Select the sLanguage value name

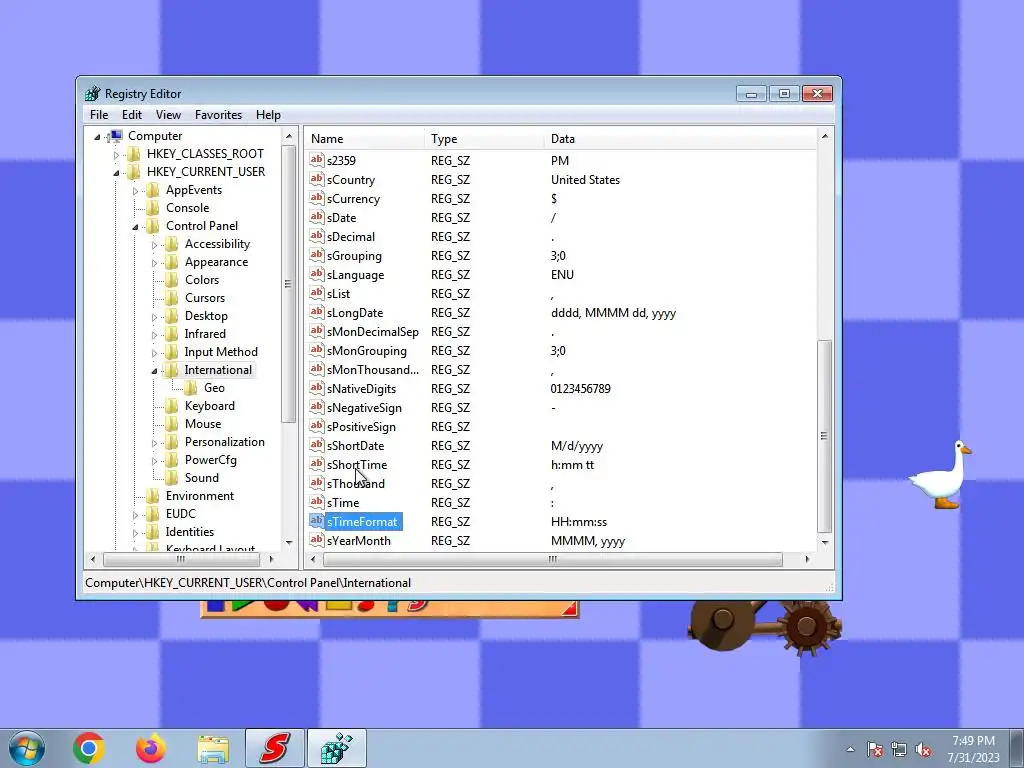pyautogui.click(x=355, y=275)
